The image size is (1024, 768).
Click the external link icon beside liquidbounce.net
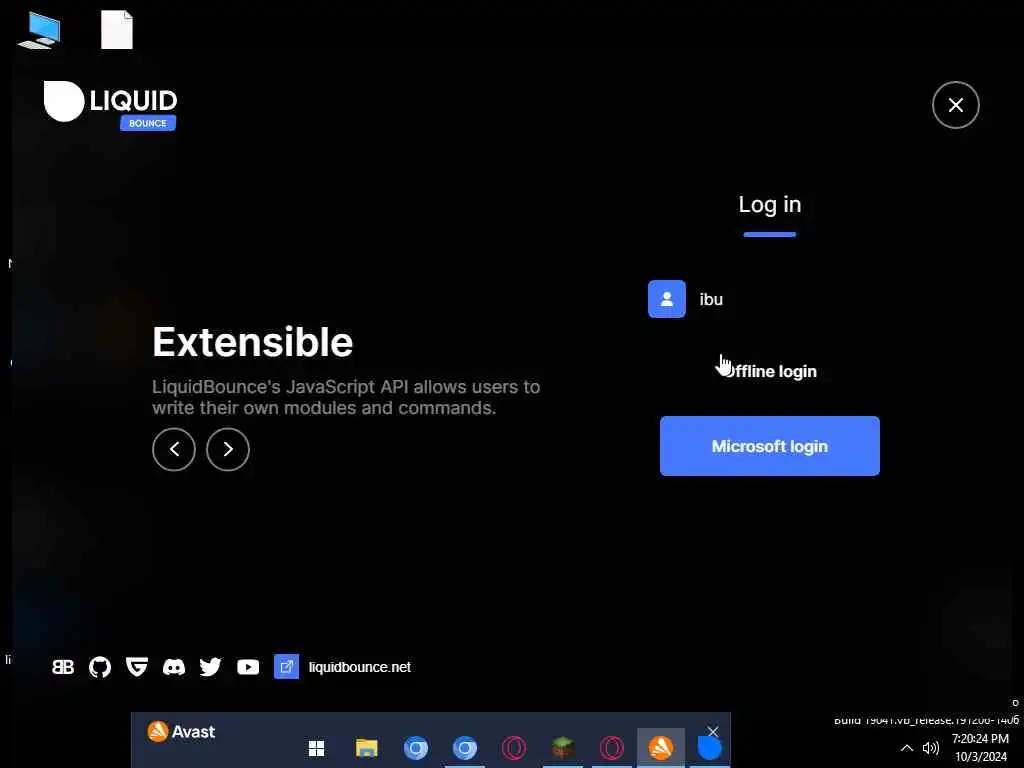click(x=286, y=667)
